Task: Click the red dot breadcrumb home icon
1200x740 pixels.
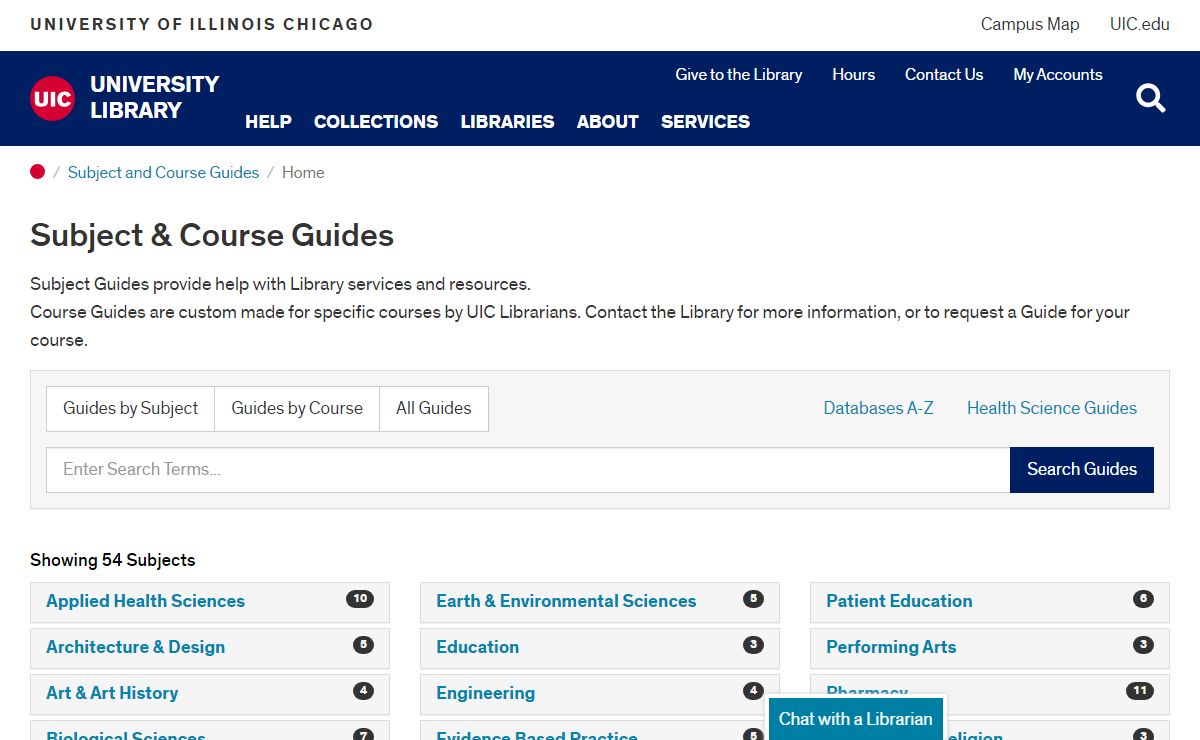Action: pos(38,172)
